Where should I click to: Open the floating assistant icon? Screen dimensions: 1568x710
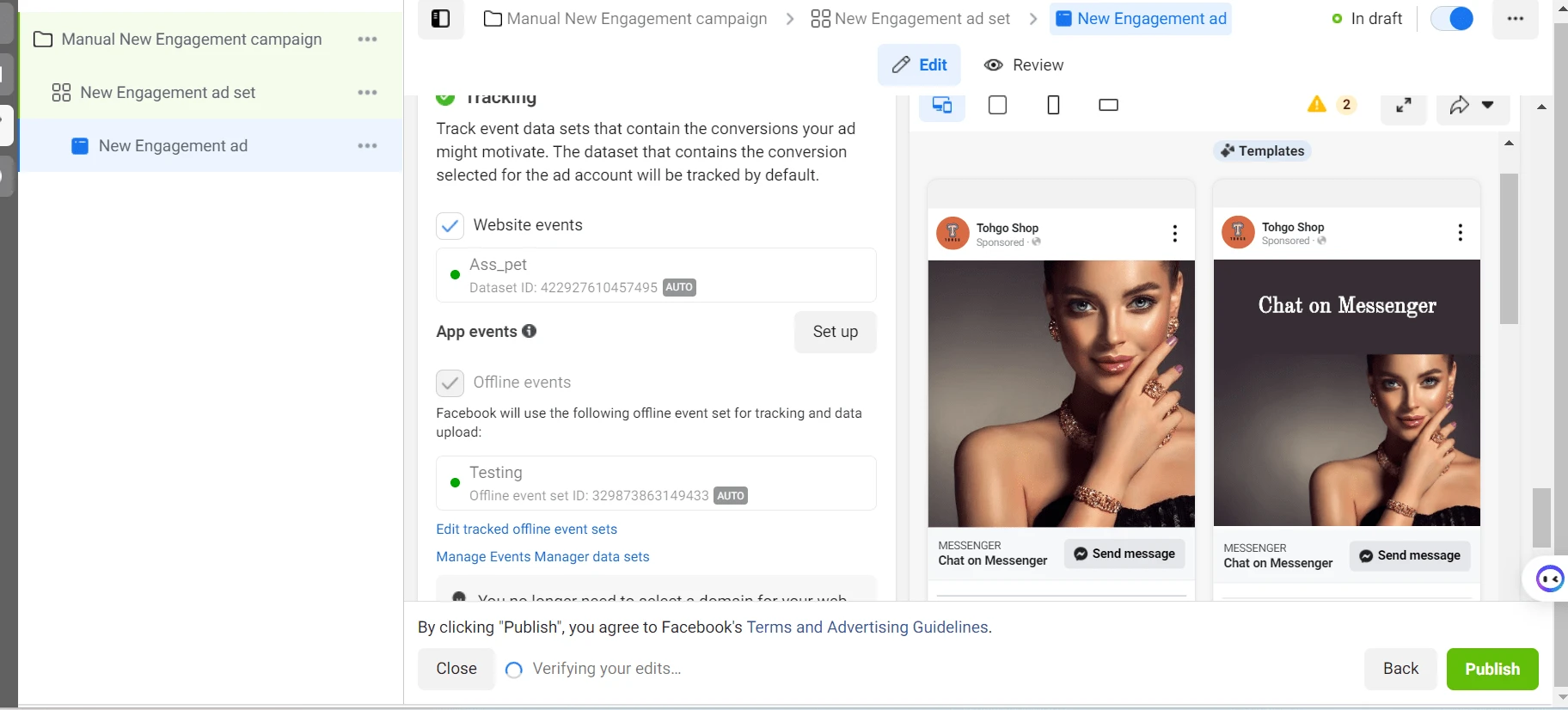pyautogui.click(x=1549, y=578)
